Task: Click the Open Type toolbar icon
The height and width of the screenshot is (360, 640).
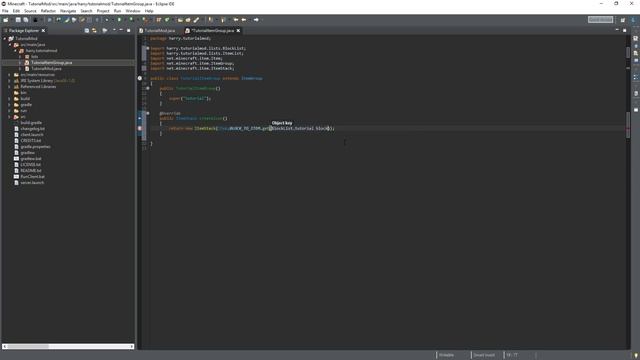Action: pos(180,20)
